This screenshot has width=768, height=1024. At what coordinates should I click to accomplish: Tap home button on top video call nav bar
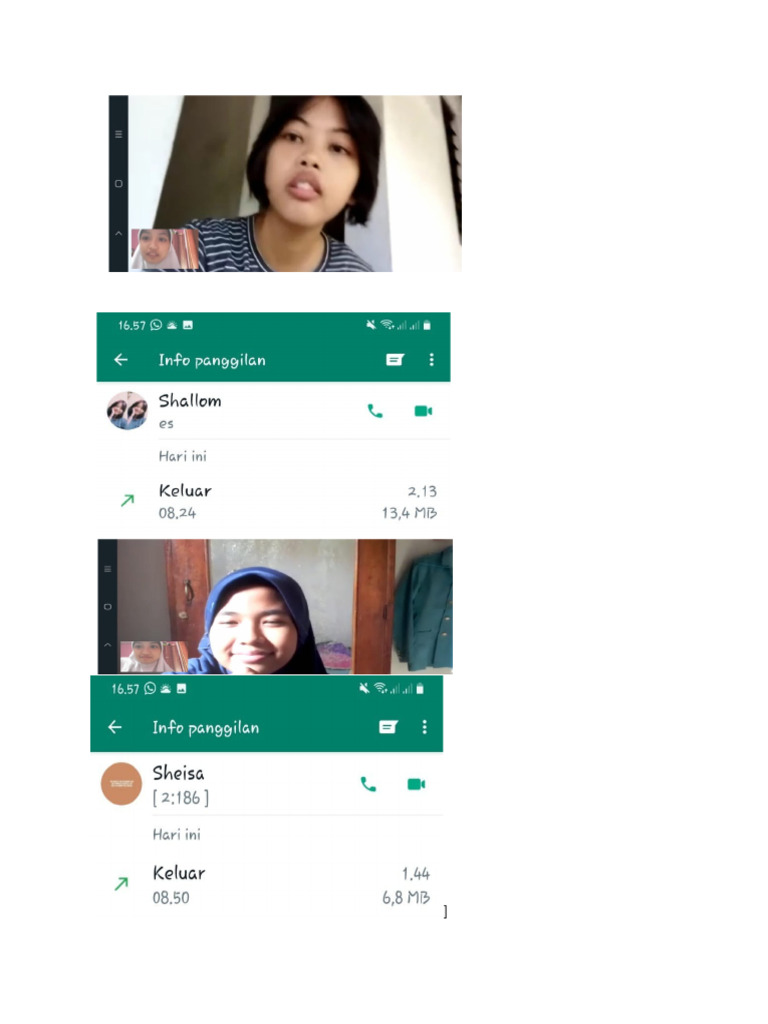118,184
